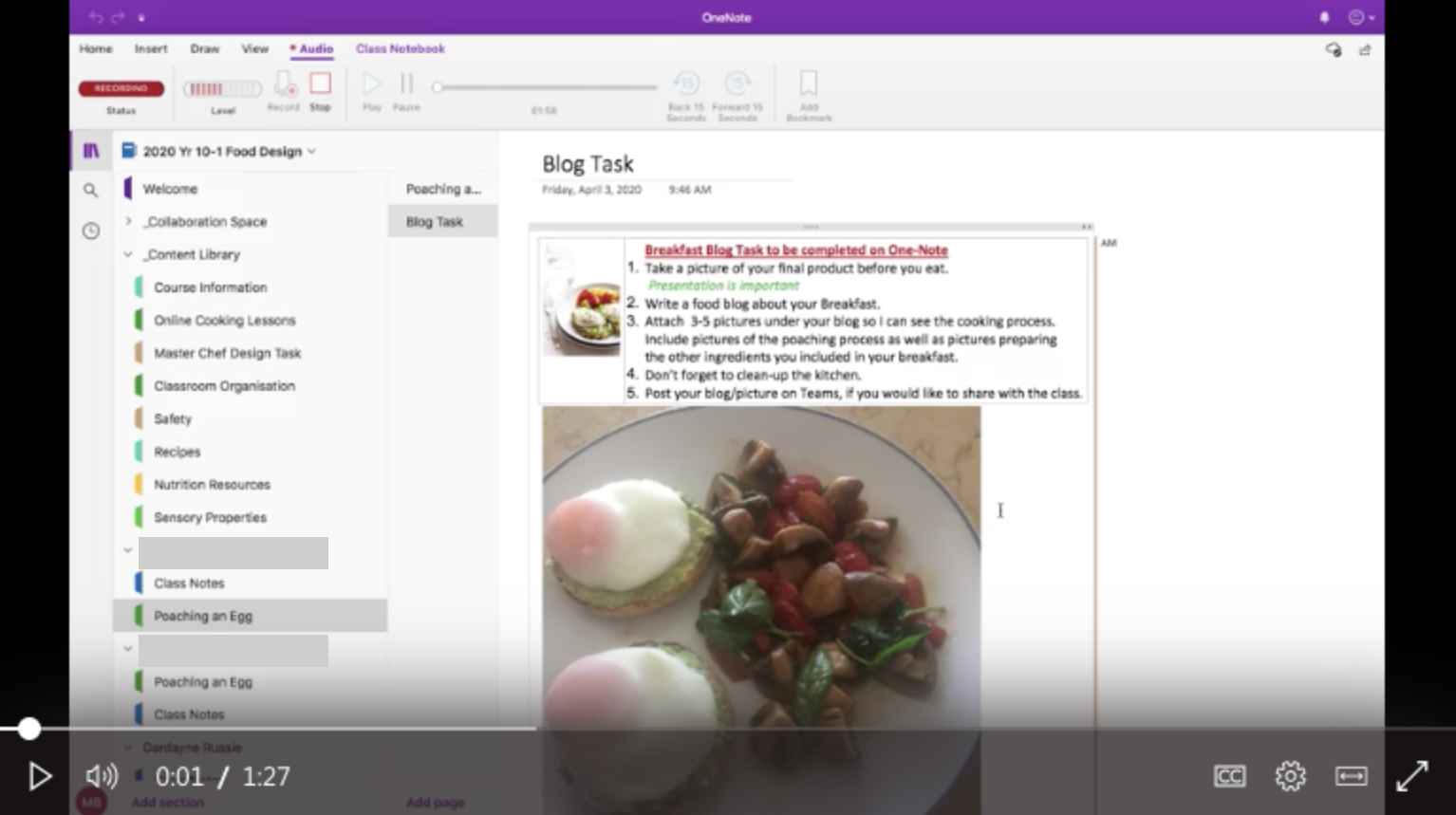Open the Master Chef Design Task section
Screen dimensions: 1456x815
pyautogui.click(x=228, y=353)
